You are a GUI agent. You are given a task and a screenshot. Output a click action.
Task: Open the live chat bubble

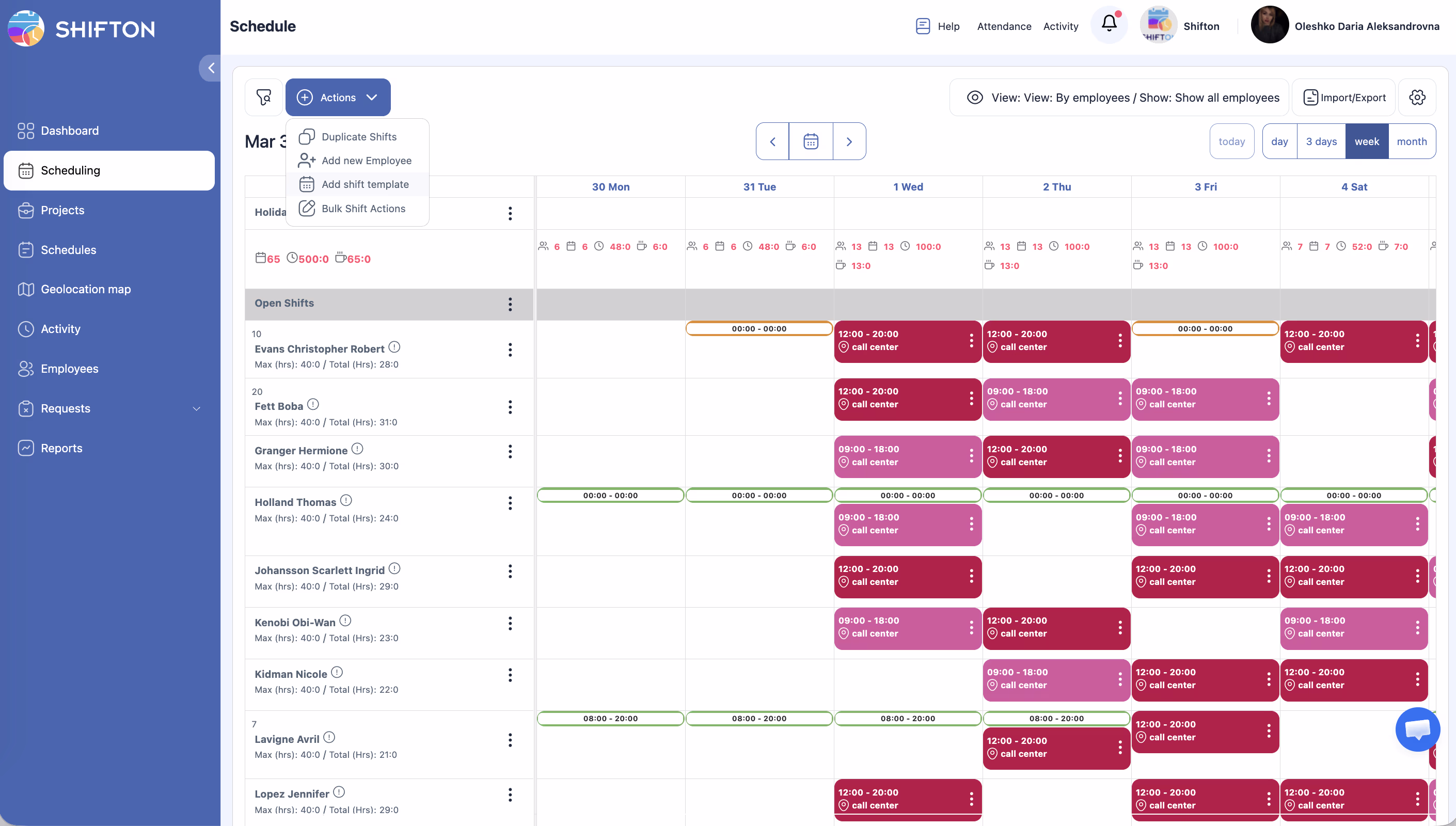coord(1417,729)
